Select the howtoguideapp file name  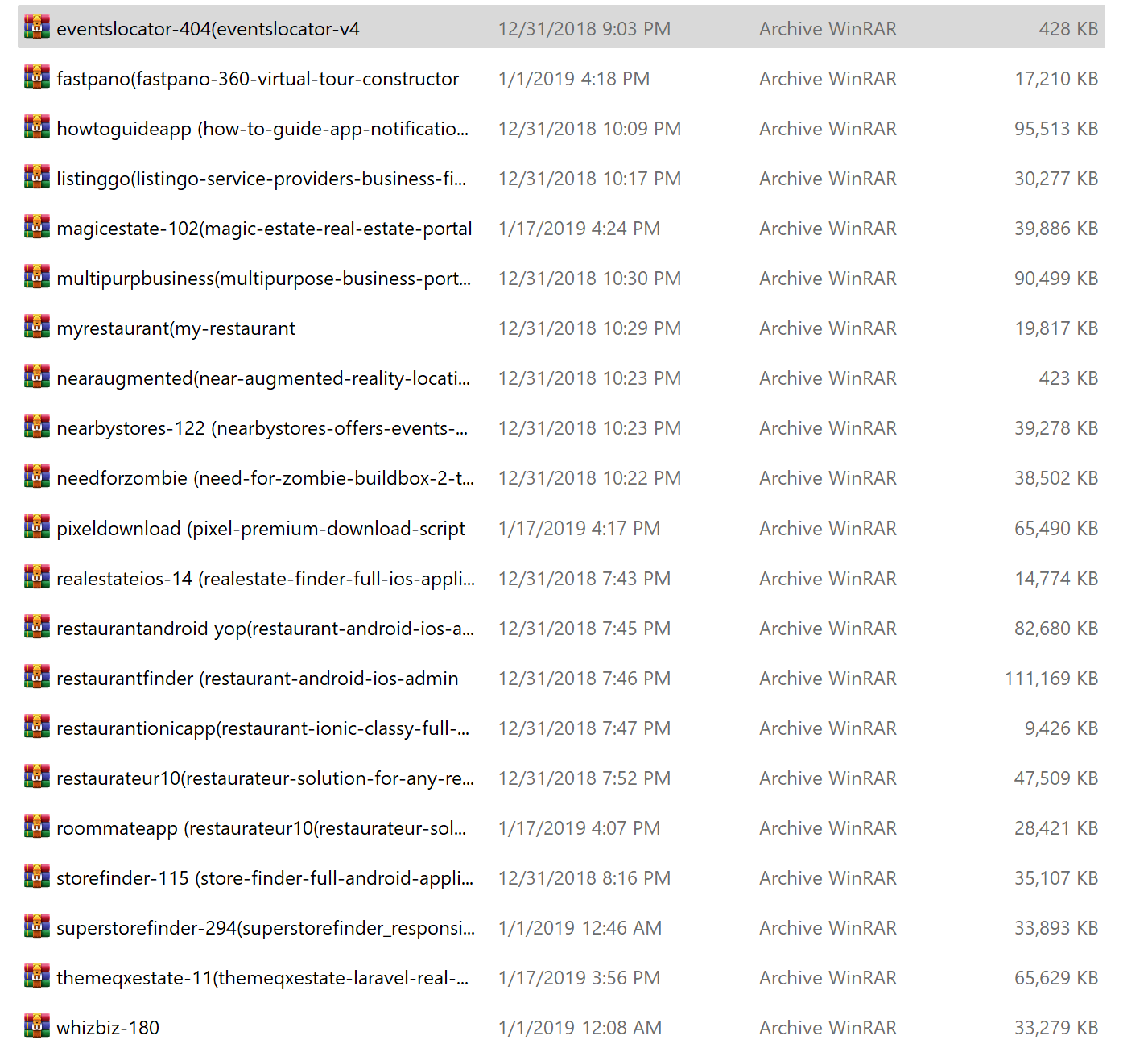[x=262, y=129]
